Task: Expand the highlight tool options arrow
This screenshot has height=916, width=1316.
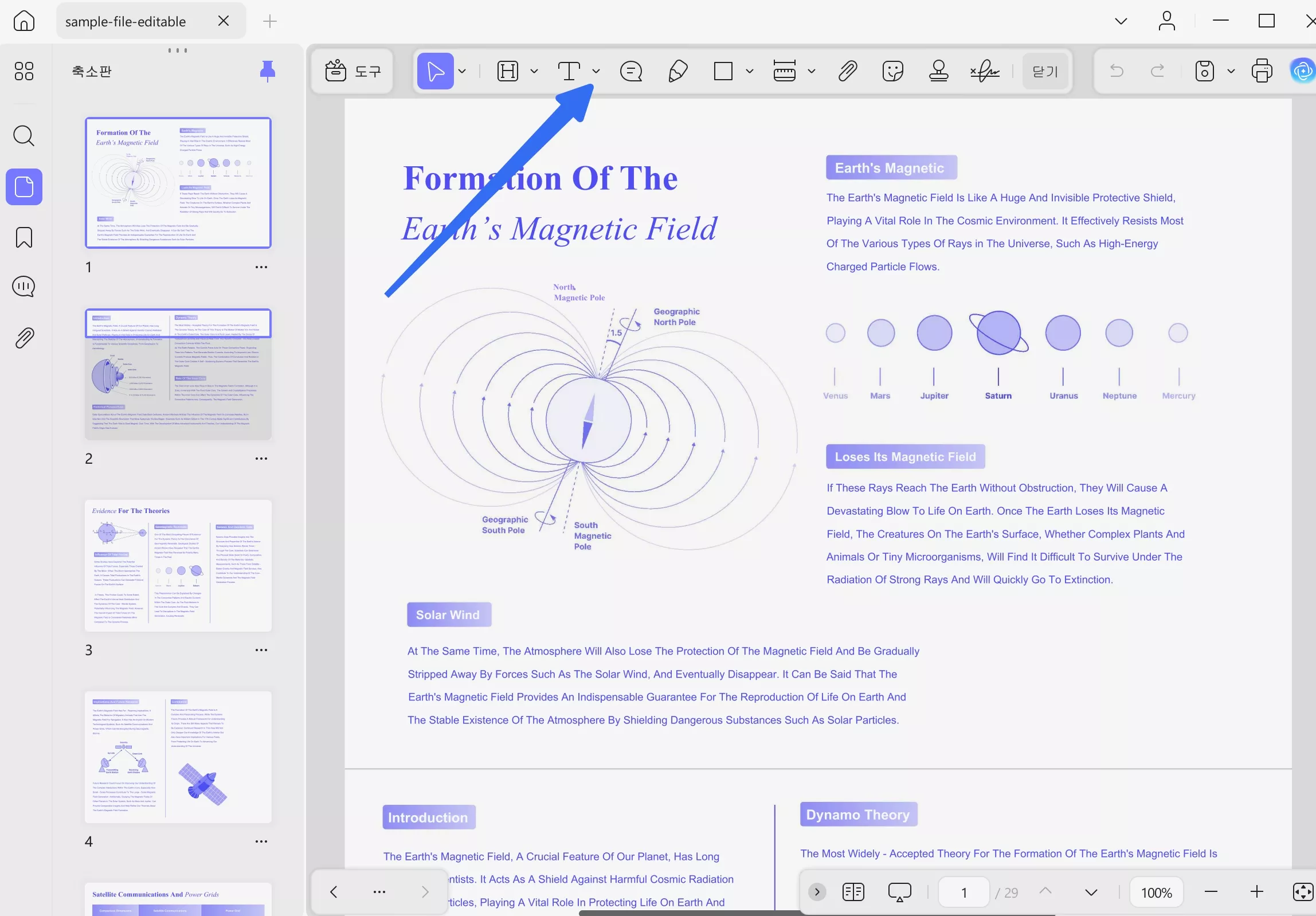Action: [534, 71]
